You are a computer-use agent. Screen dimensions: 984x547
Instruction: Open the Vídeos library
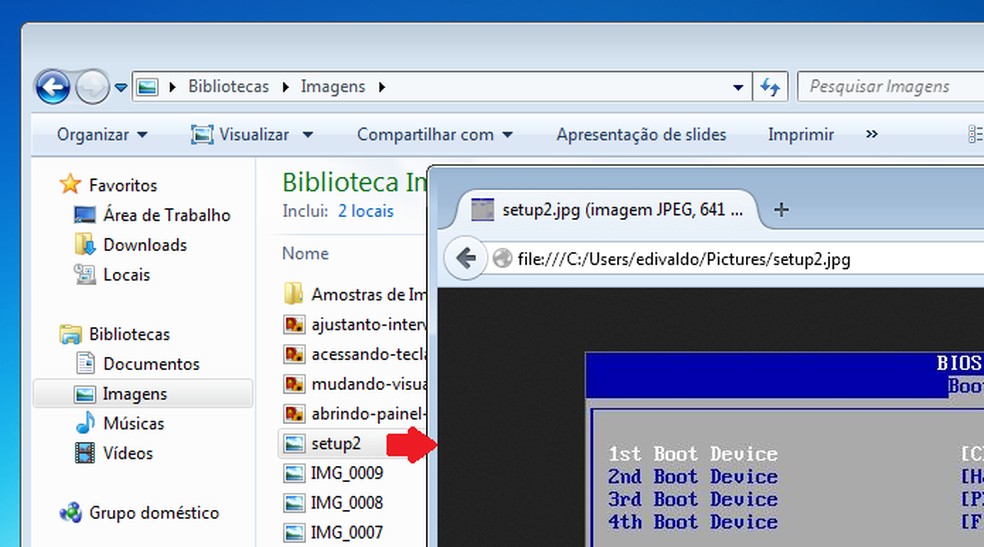click(128, 454)
